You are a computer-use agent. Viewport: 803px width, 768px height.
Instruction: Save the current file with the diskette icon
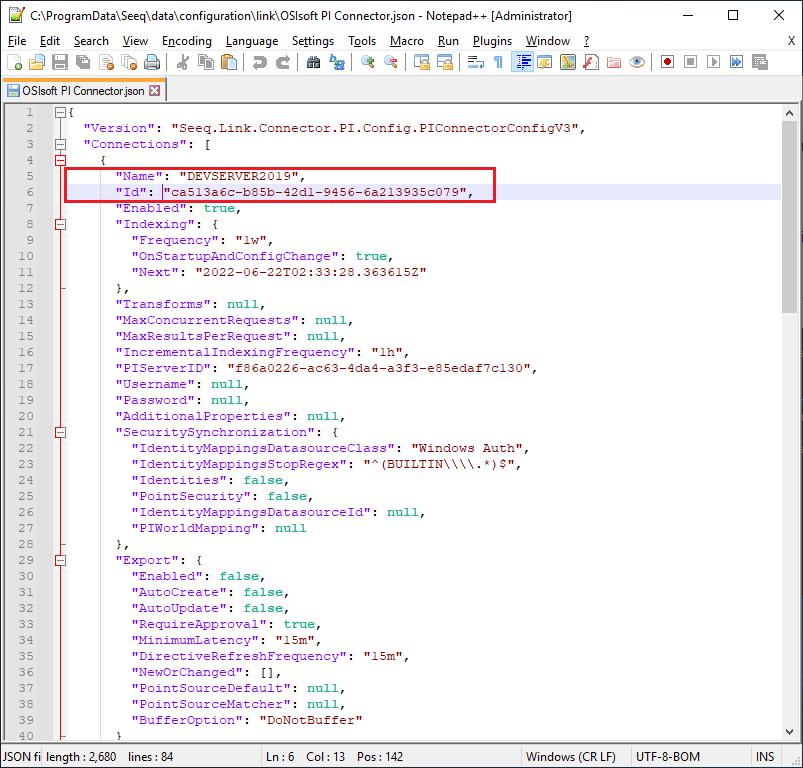(60, 62)
